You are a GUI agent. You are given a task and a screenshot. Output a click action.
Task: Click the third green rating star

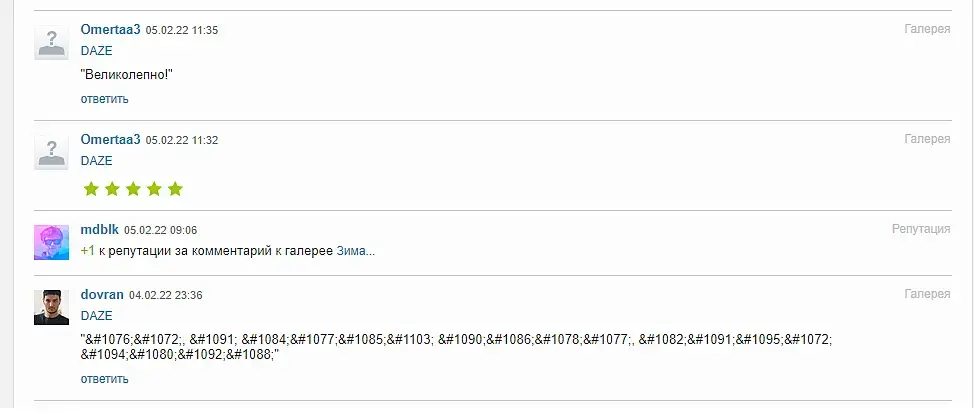coord(133,189)
